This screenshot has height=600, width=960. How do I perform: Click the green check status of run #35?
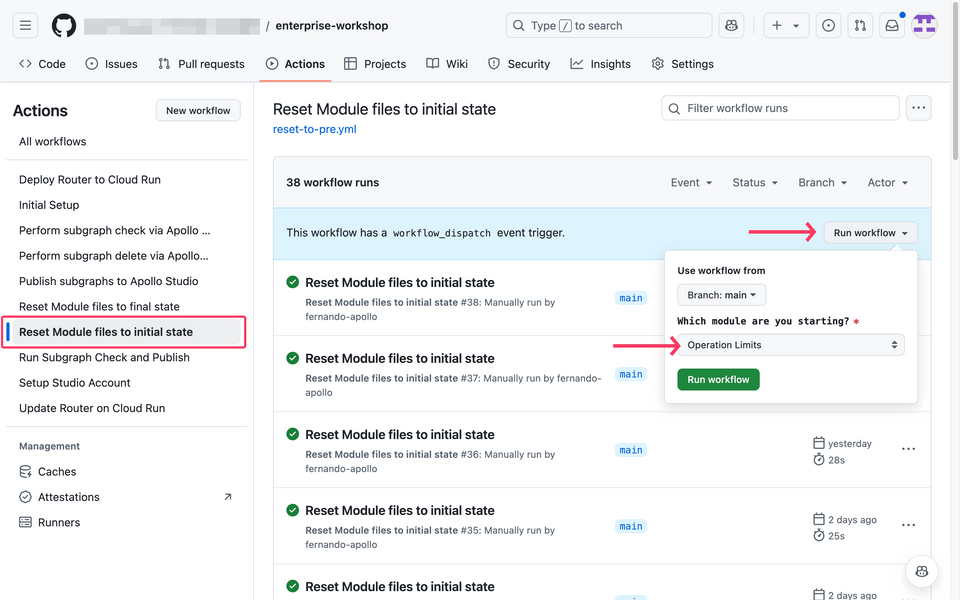click(x=293, y=510)
